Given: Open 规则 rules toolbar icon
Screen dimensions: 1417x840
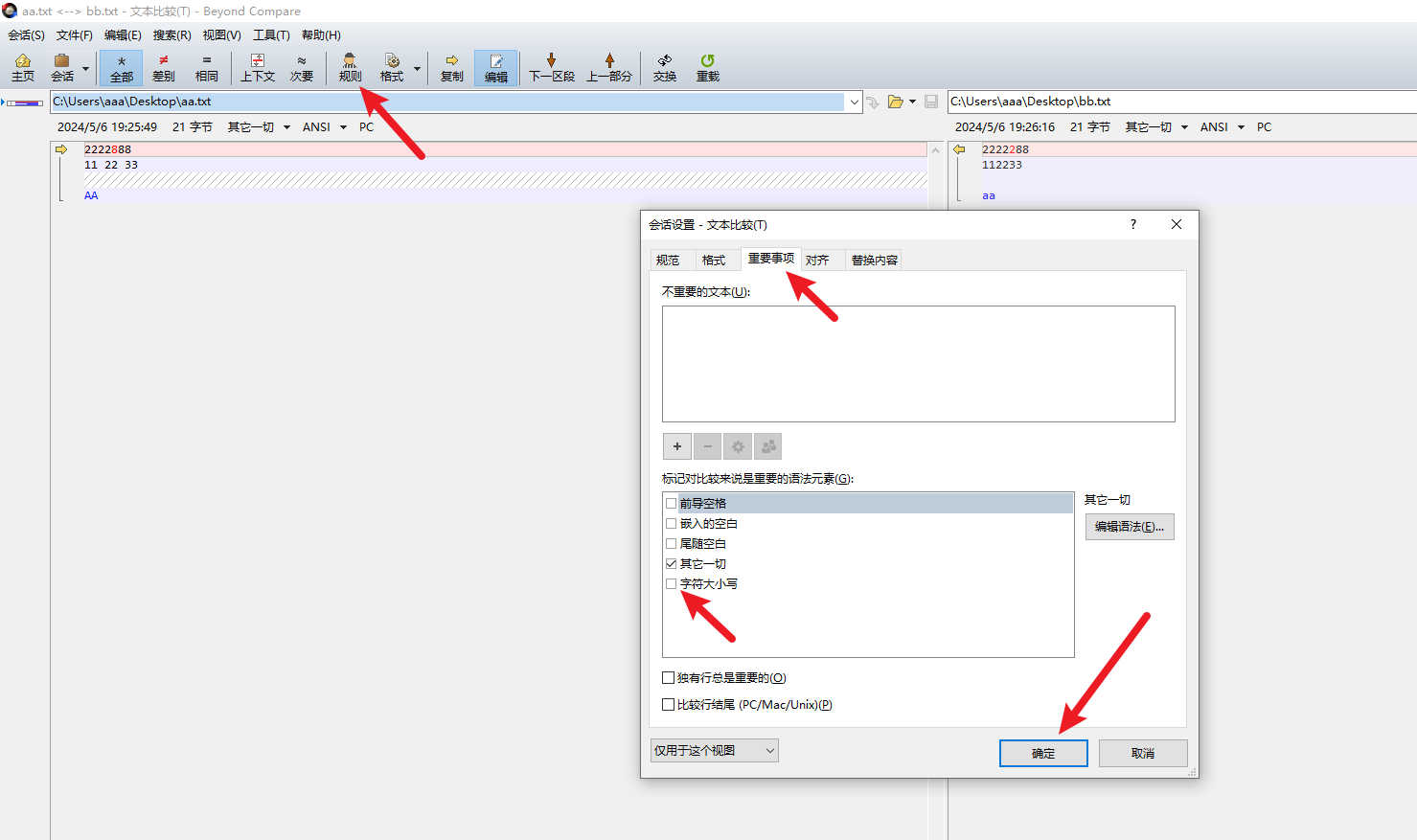Looking at the screenshot, I should [x=350, y=68].
